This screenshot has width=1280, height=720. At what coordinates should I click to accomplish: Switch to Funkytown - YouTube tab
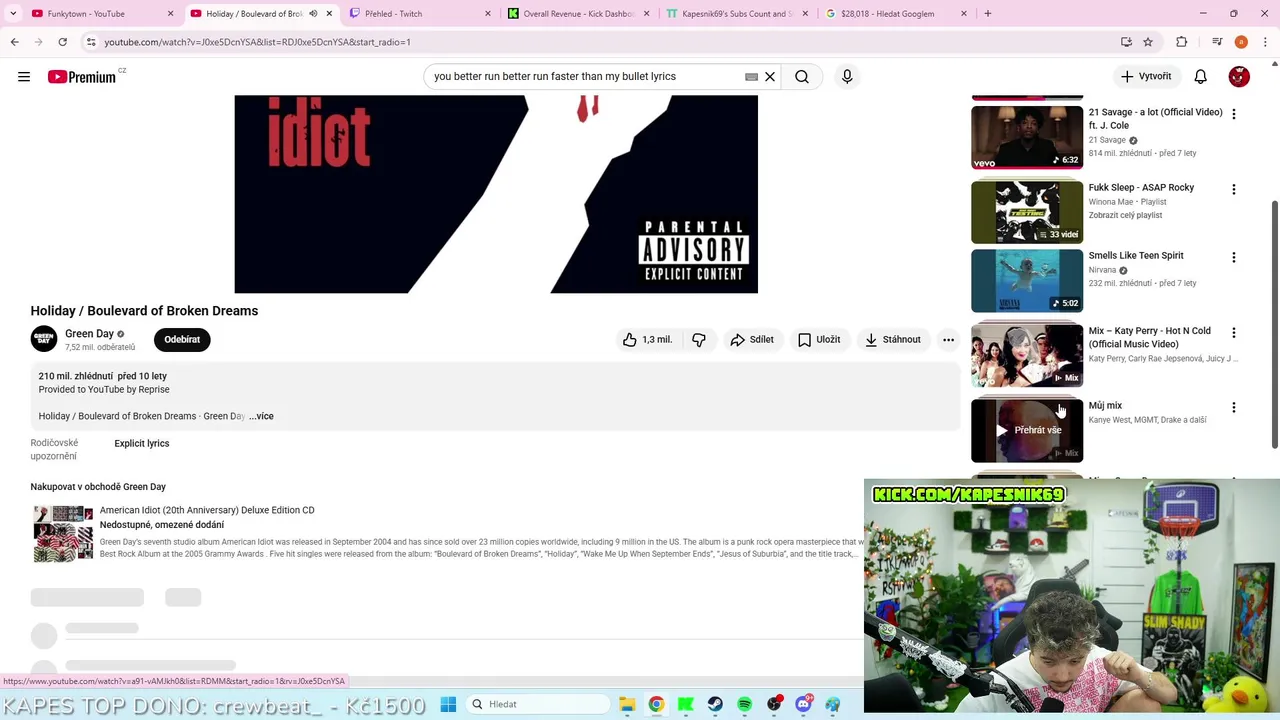coord(100,14)
